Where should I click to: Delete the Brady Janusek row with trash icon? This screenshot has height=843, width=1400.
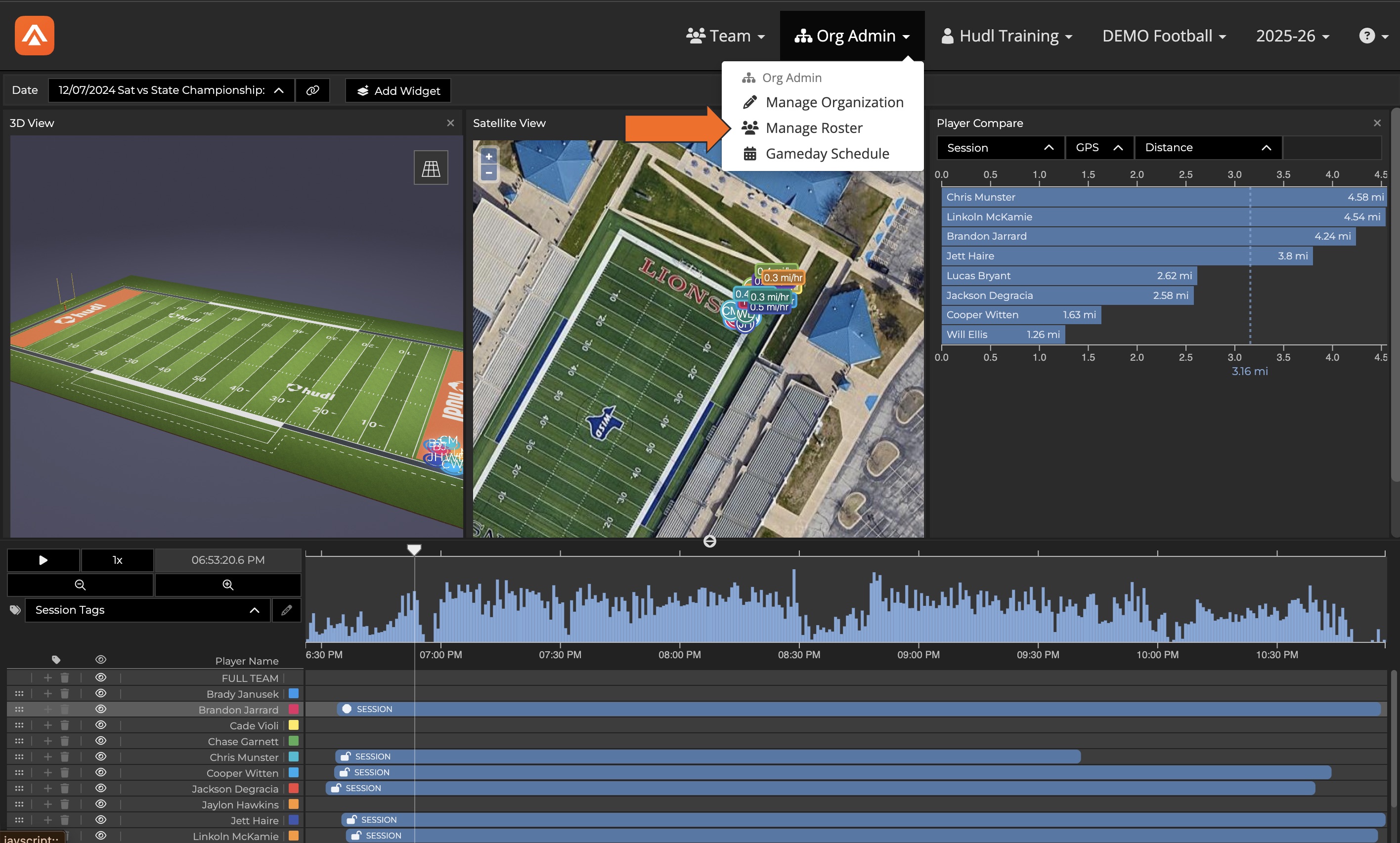pyautogui.click(x=65, y=694)
